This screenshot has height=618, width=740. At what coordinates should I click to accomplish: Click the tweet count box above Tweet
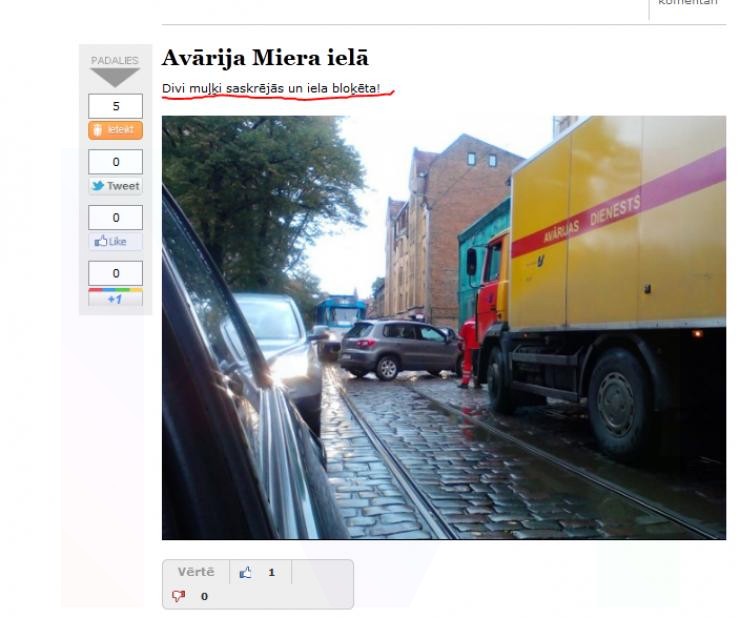[116, 161]
